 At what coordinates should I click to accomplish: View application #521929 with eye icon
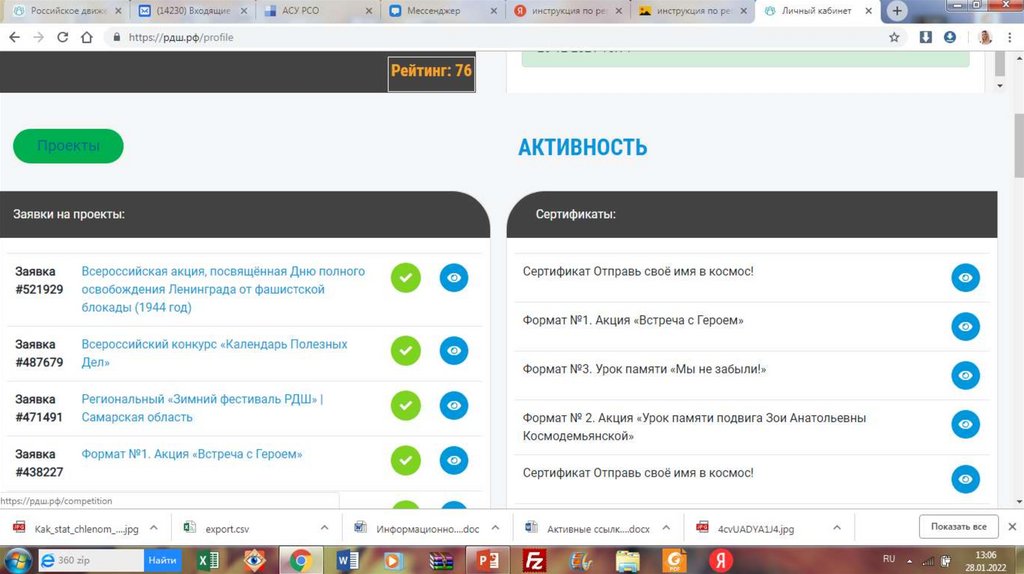(x=454, y=278)
